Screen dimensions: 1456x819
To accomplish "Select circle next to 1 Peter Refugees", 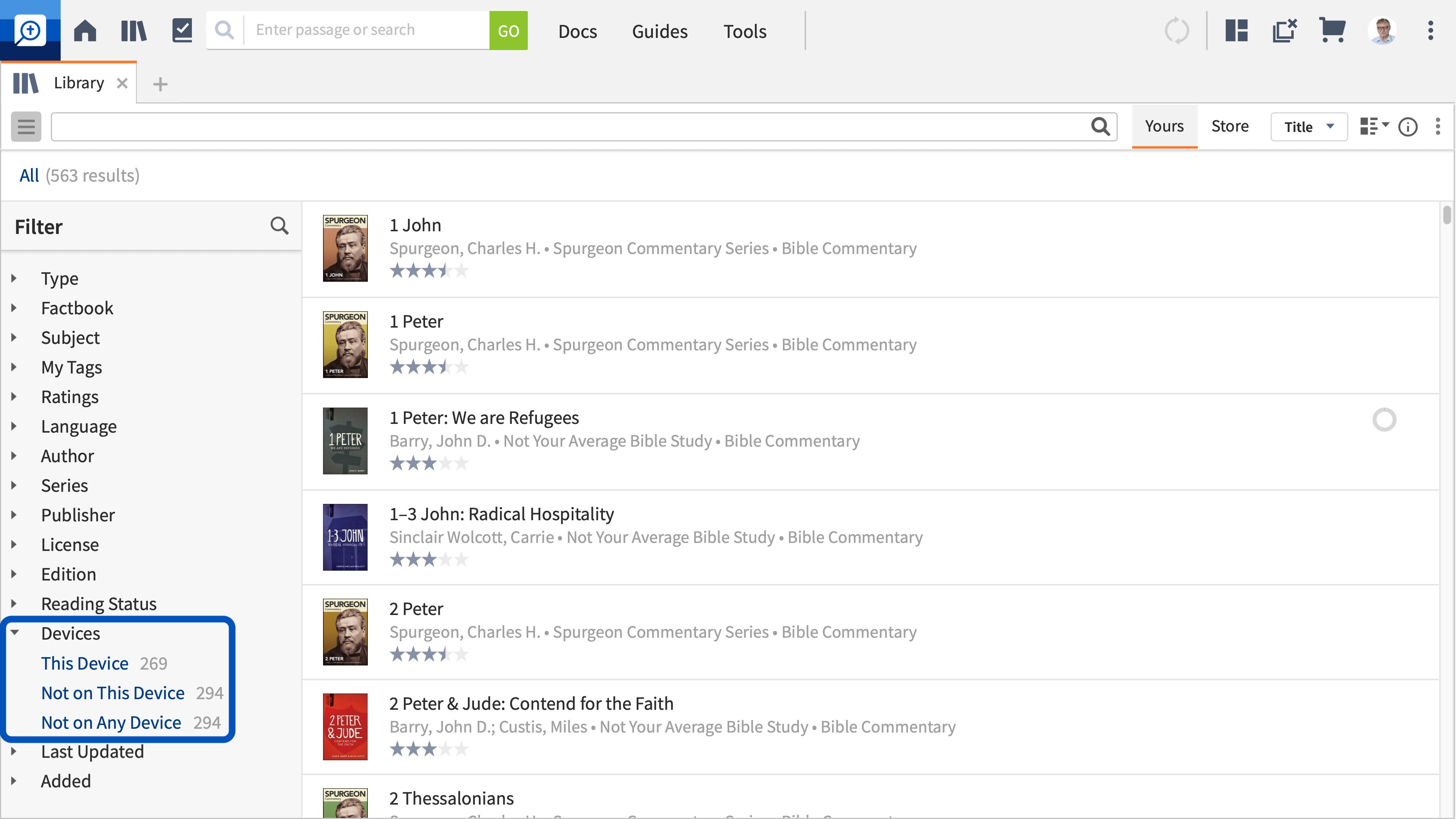I will 1384,420.
